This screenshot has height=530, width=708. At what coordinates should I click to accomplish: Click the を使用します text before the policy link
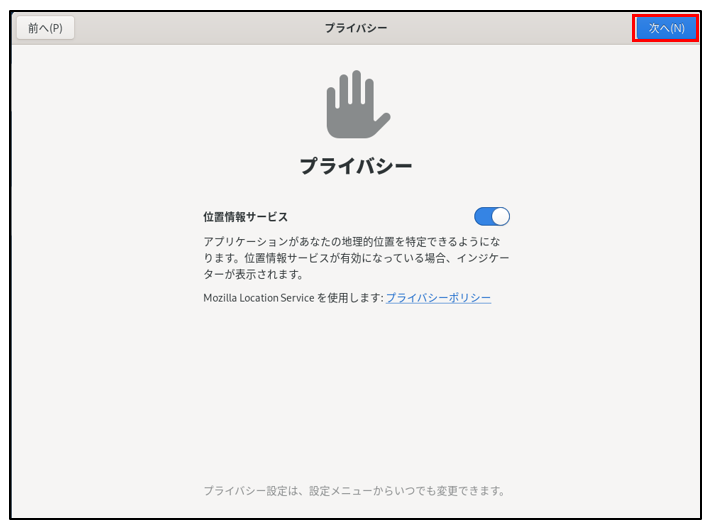tap(350, 298)
